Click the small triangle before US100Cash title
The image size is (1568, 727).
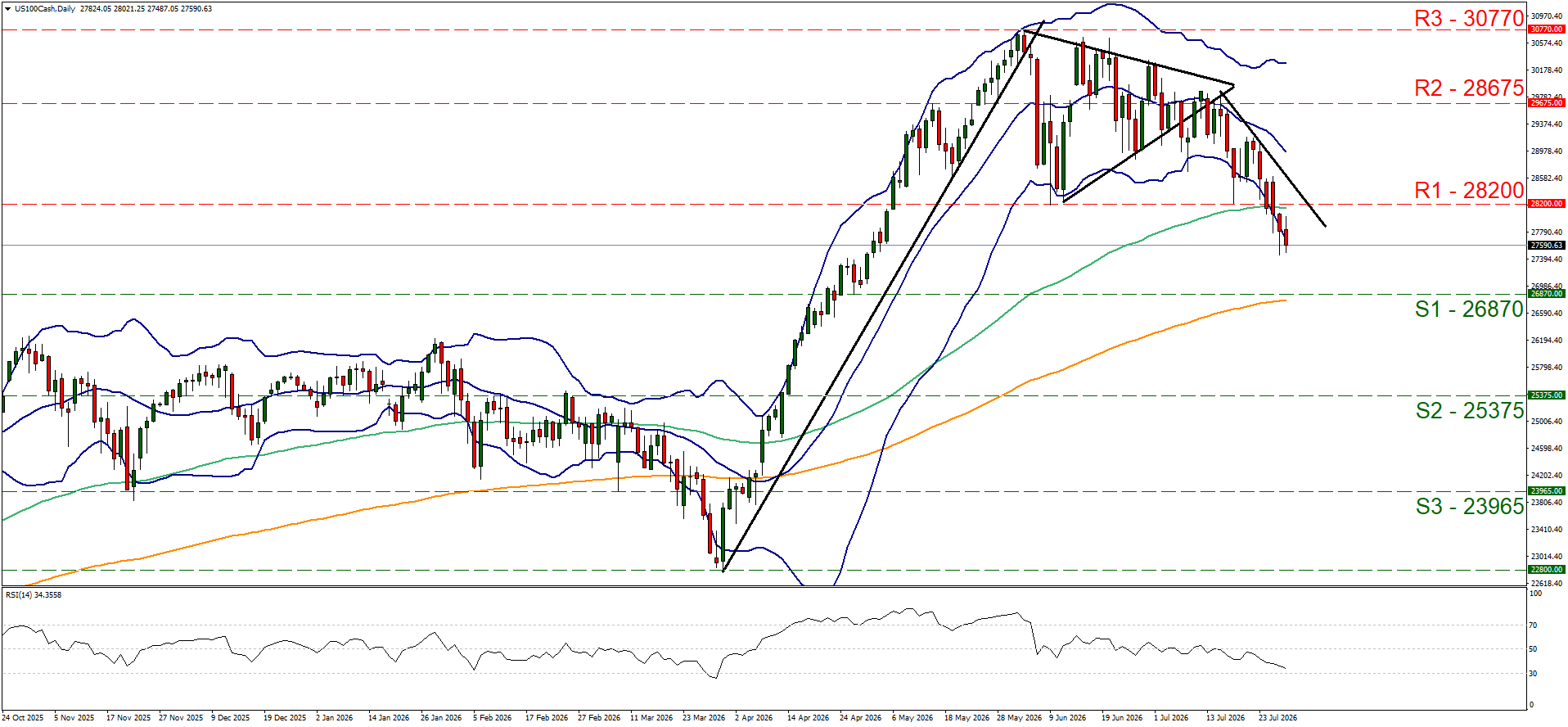pos(9,9)
